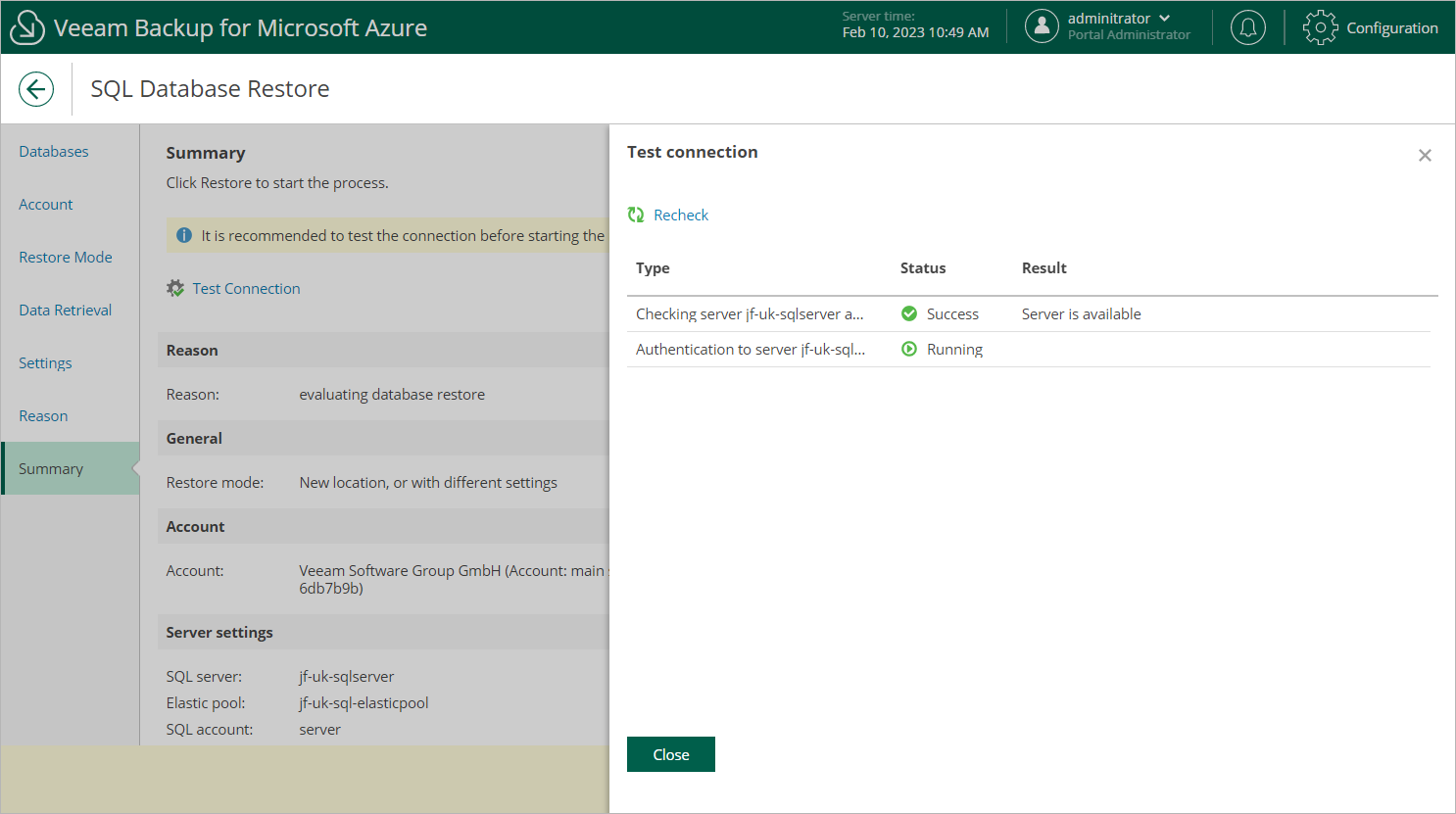Click the Recheck refresh icon

[636, 215]
